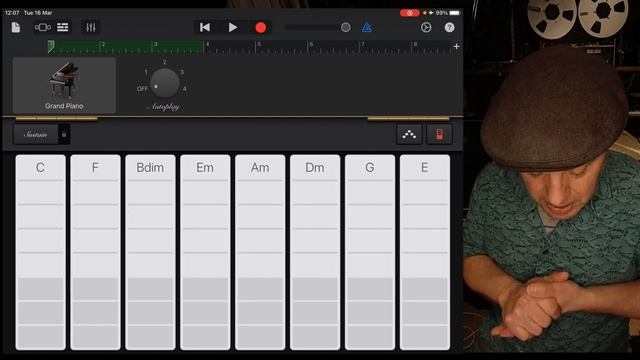Tap bar 7 on the ruler
The width and height of the screenshot is (640, 360).
[362, 44]
